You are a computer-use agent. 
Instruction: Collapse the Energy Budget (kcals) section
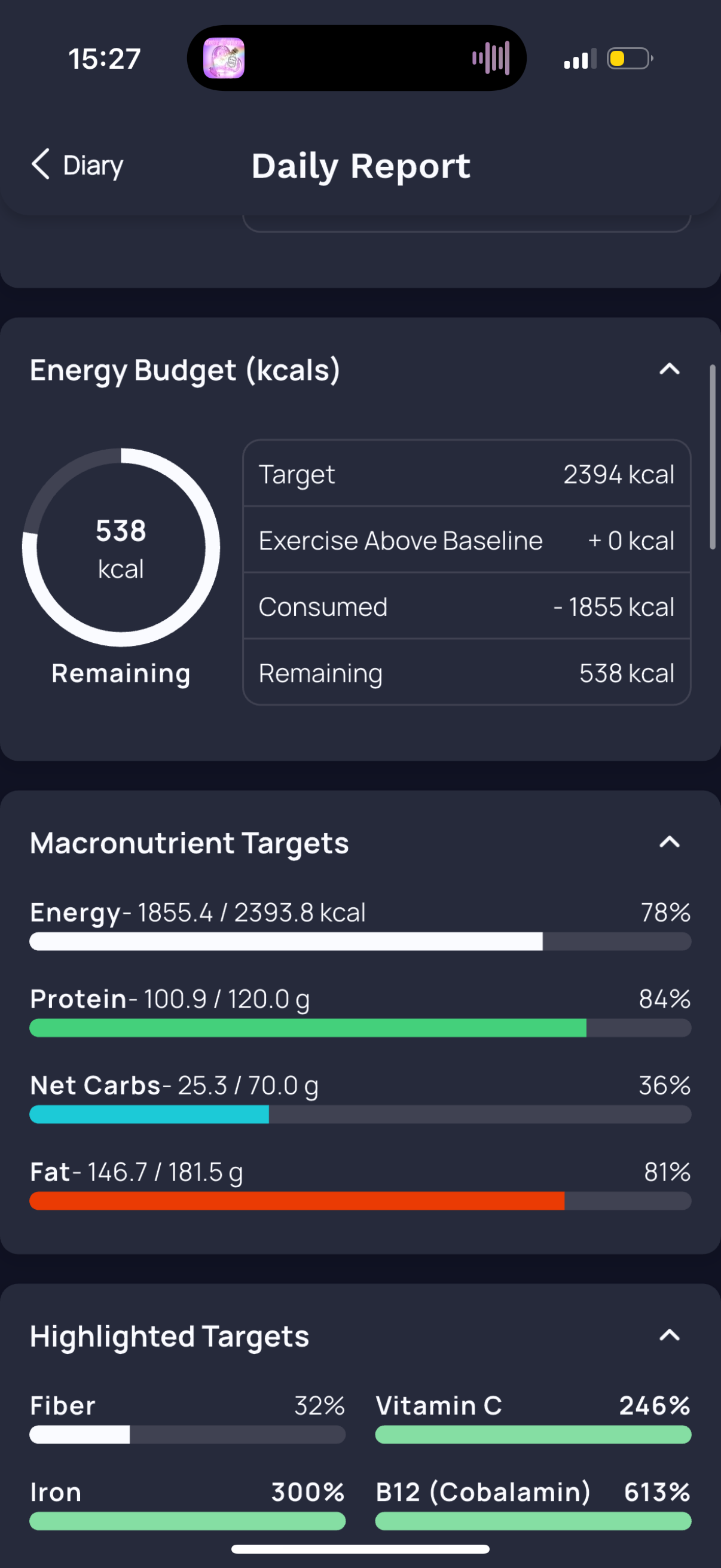tap(669, 370)
